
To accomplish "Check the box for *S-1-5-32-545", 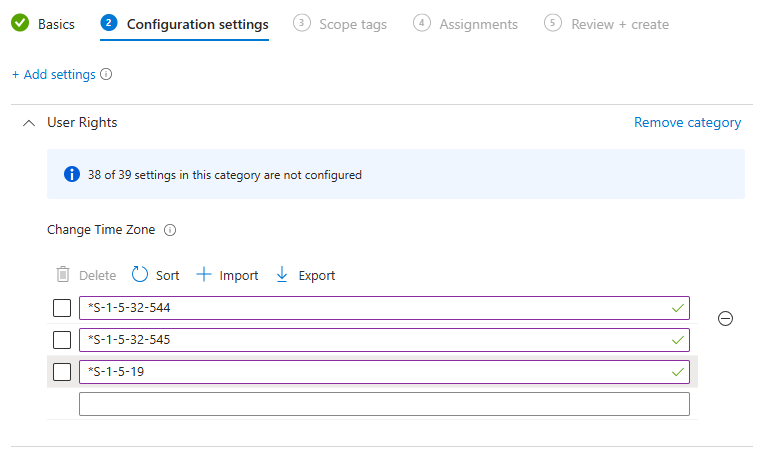I will coord(62,340).
